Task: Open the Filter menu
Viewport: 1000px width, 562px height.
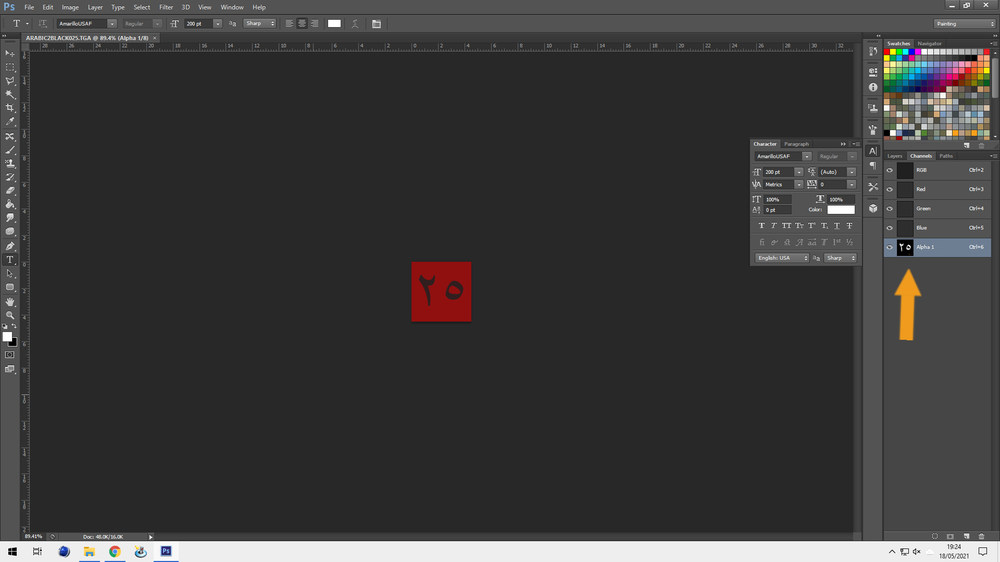Action: [x=166, y=7]
